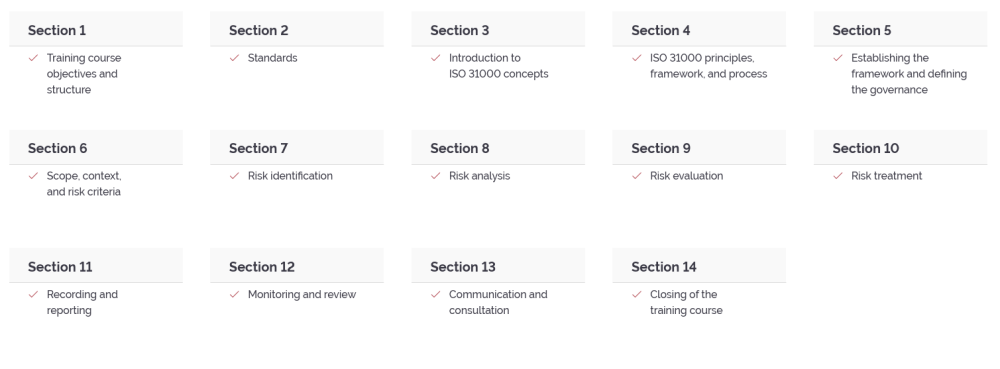Click checkmark next to Monitoring and review
1000x369 pixels.
click(234, 294)
